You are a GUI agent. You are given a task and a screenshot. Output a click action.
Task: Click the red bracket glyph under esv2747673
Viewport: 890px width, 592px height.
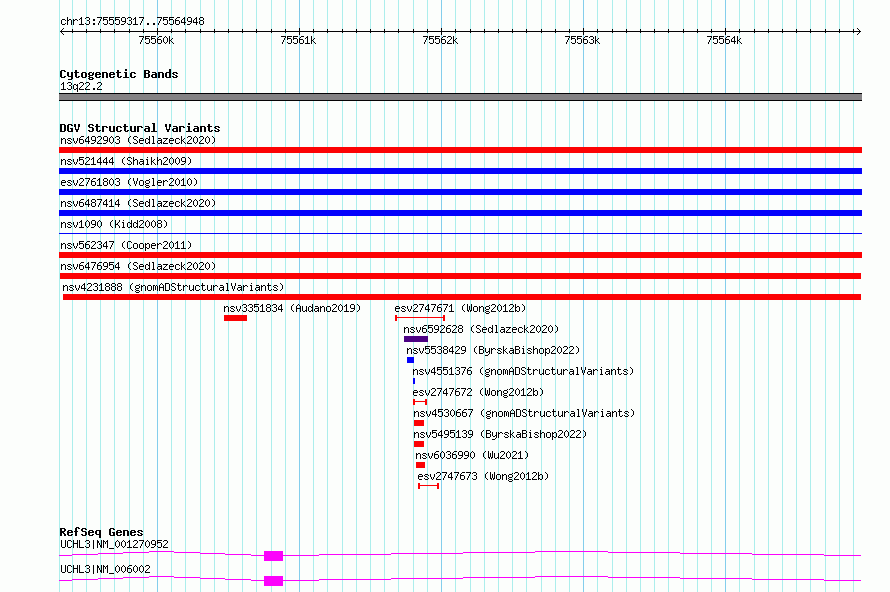pos(429,486)
